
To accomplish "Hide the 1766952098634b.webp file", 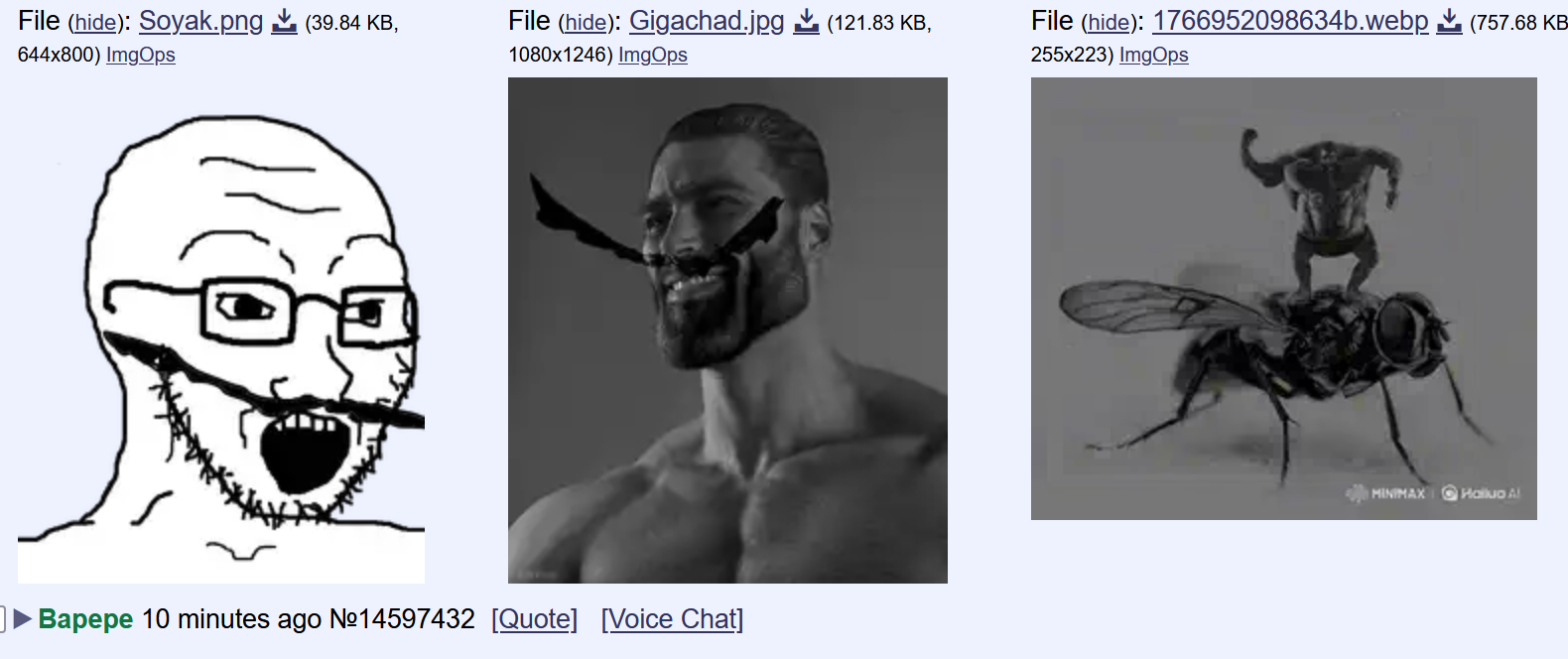I will click(1109, 23).
